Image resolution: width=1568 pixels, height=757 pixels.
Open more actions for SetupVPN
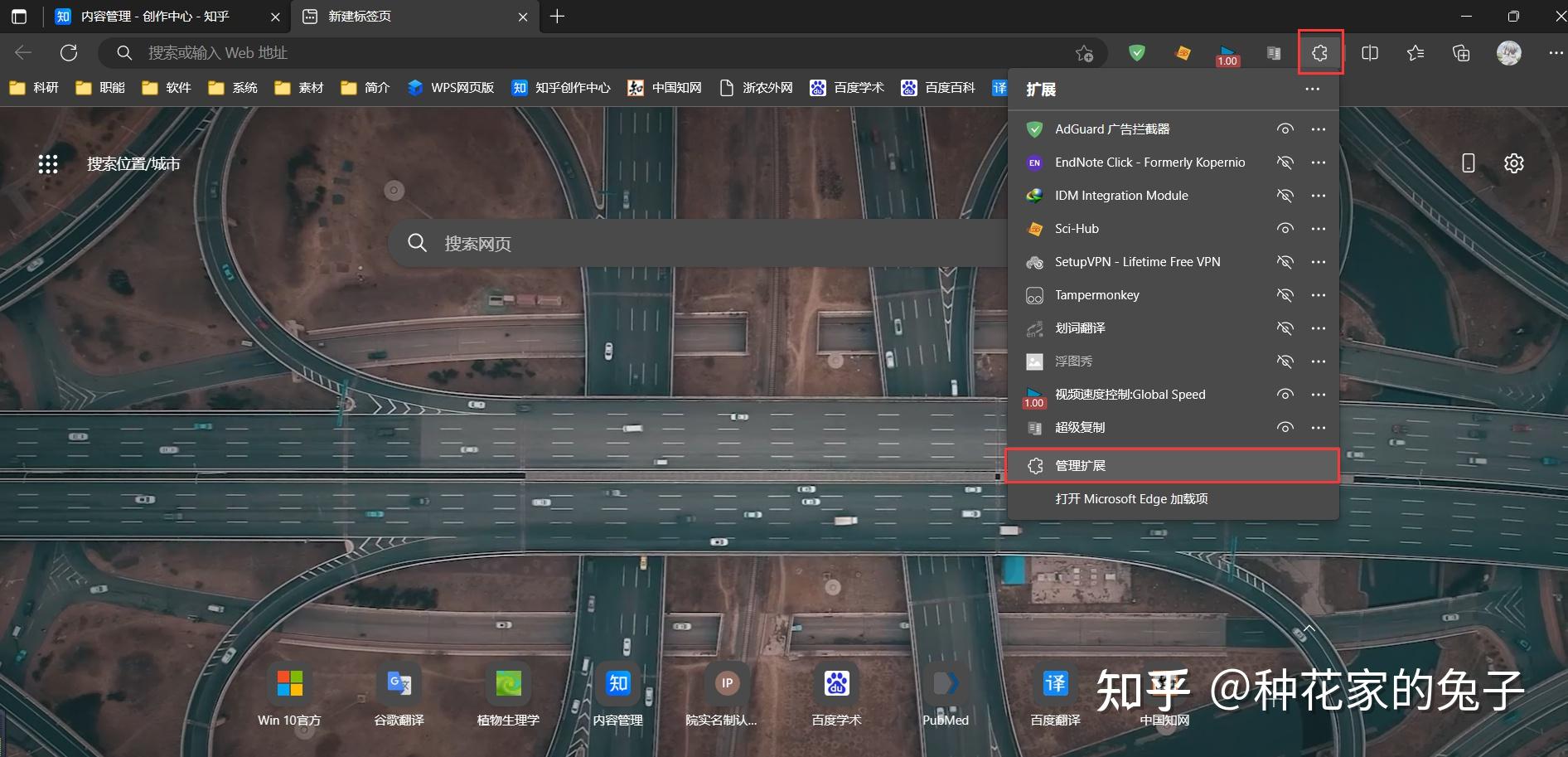tap(1319, 262)
